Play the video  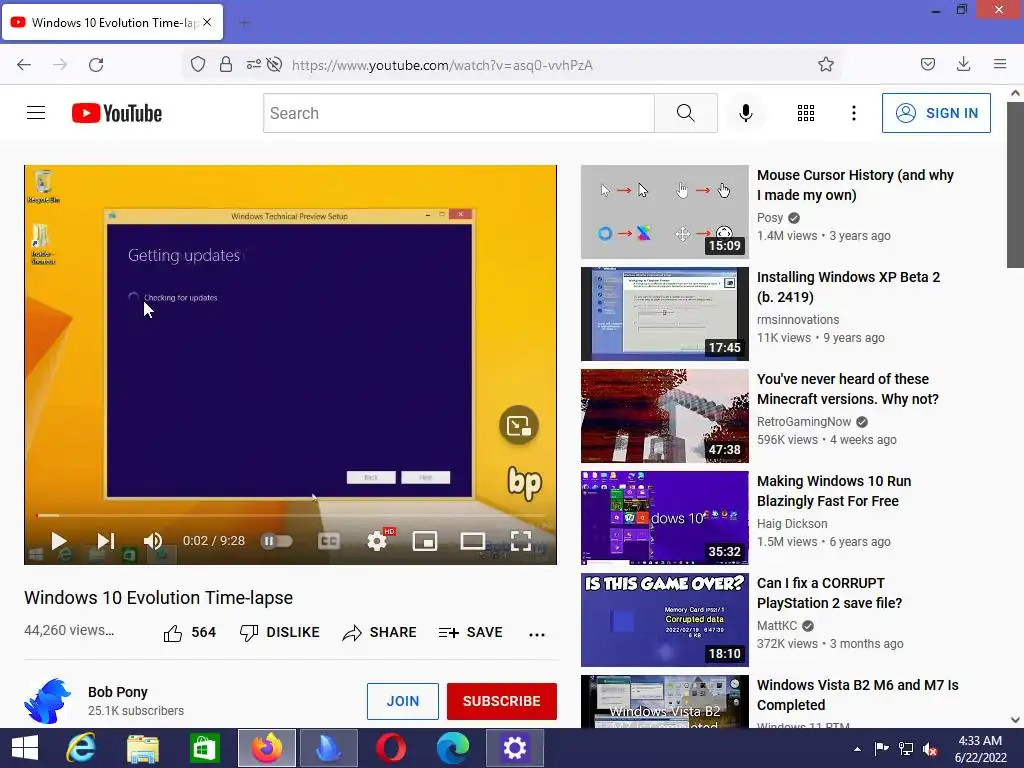tap(59, 541)
